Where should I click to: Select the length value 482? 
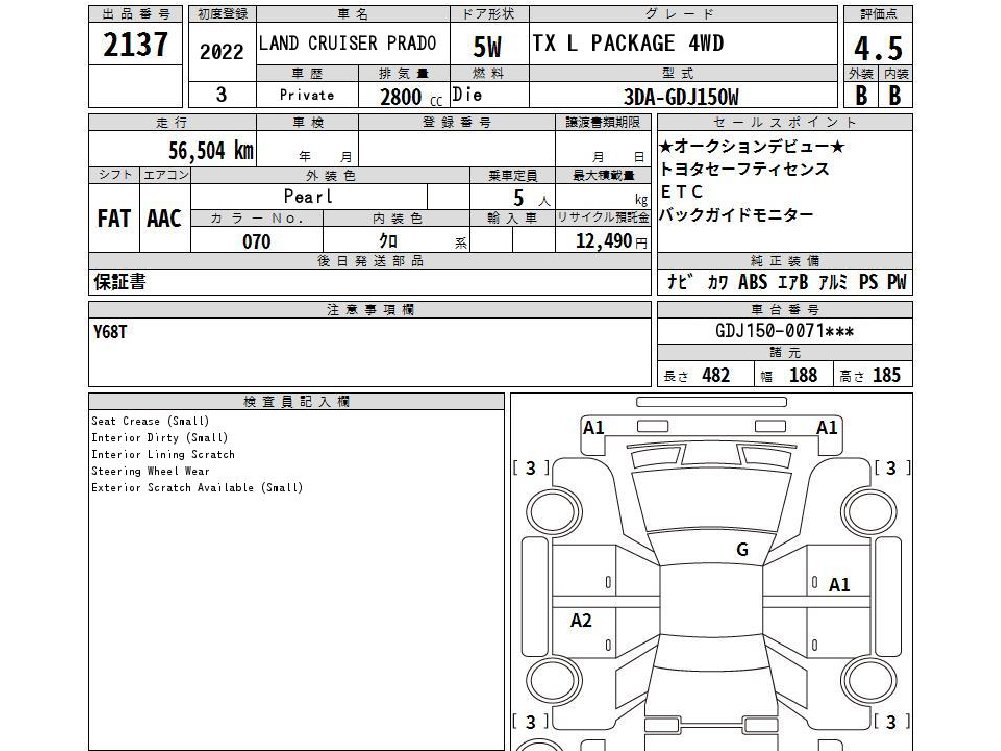[x=716, y=375]
